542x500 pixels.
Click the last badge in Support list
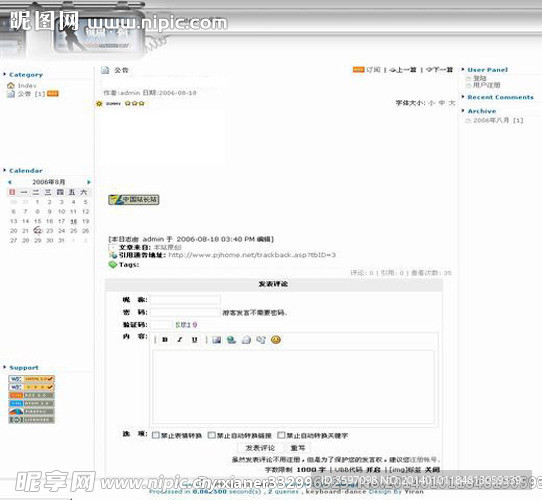(31, 420)
